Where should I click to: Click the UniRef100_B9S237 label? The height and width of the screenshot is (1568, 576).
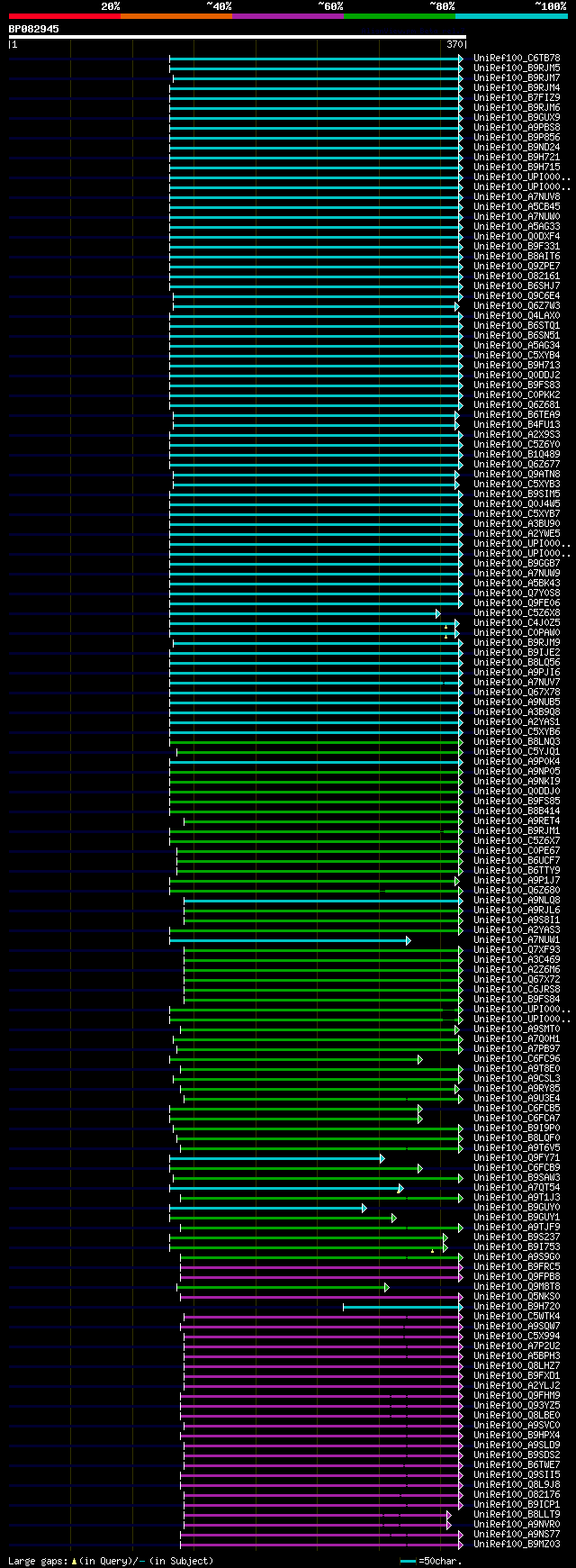click(x=517, y=1237)
